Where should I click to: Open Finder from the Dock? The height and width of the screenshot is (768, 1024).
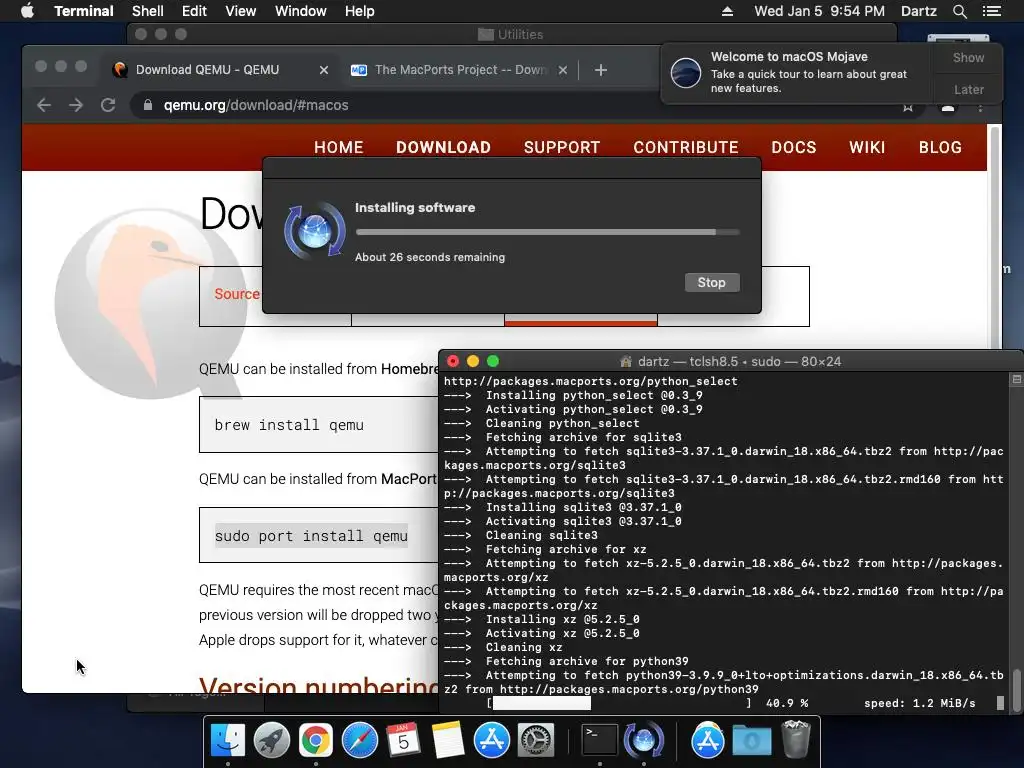(228, 741)
